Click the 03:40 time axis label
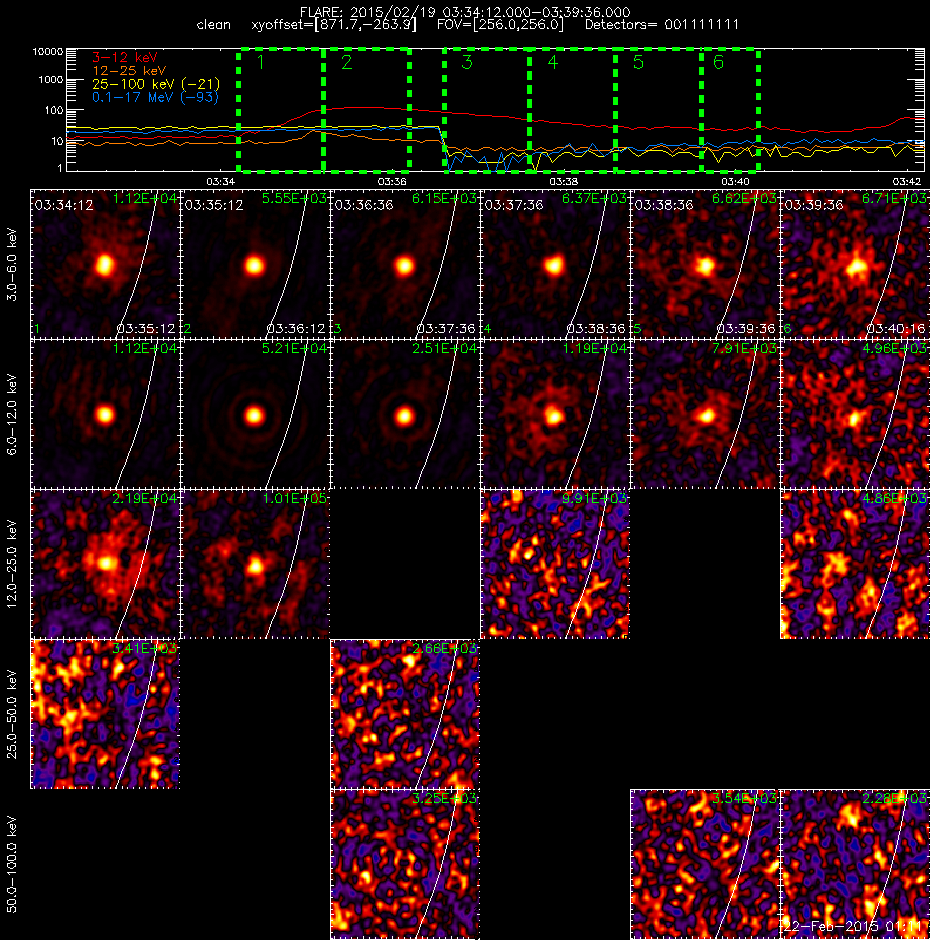930x940 pixels. tap(735, 181)
